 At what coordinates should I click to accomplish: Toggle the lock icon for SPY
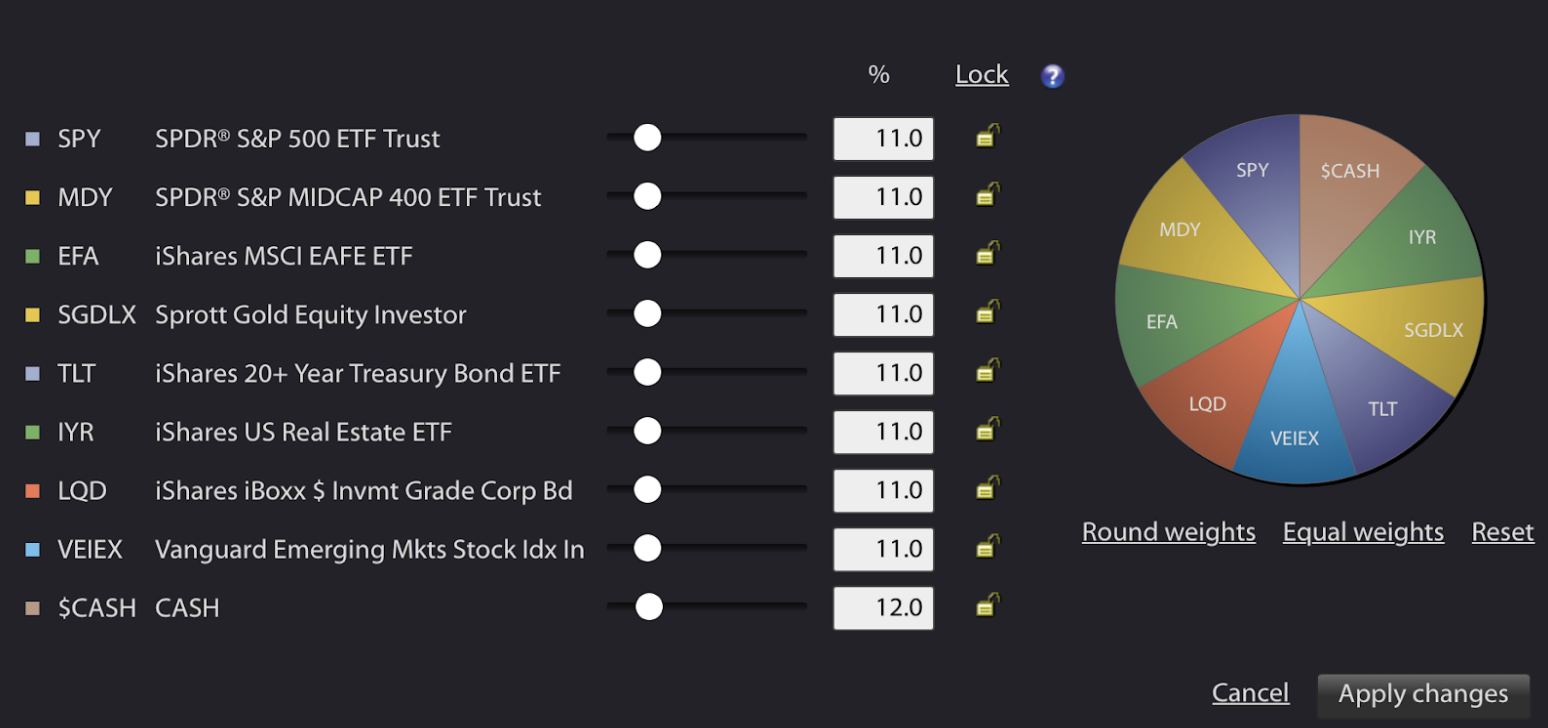(988, 137)
